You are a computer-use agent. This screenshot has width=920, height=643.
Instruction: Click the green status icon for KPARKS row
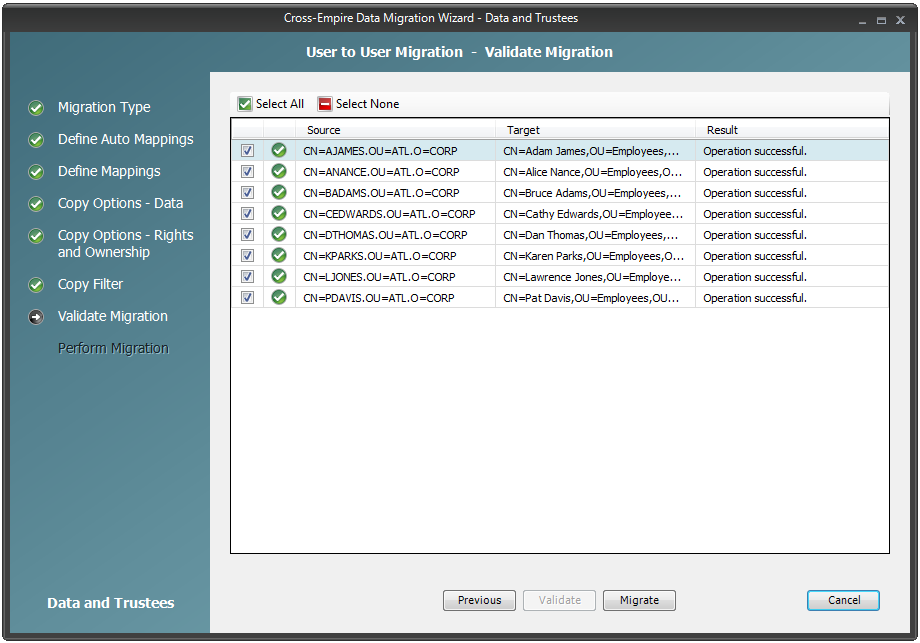click(279, 256)
